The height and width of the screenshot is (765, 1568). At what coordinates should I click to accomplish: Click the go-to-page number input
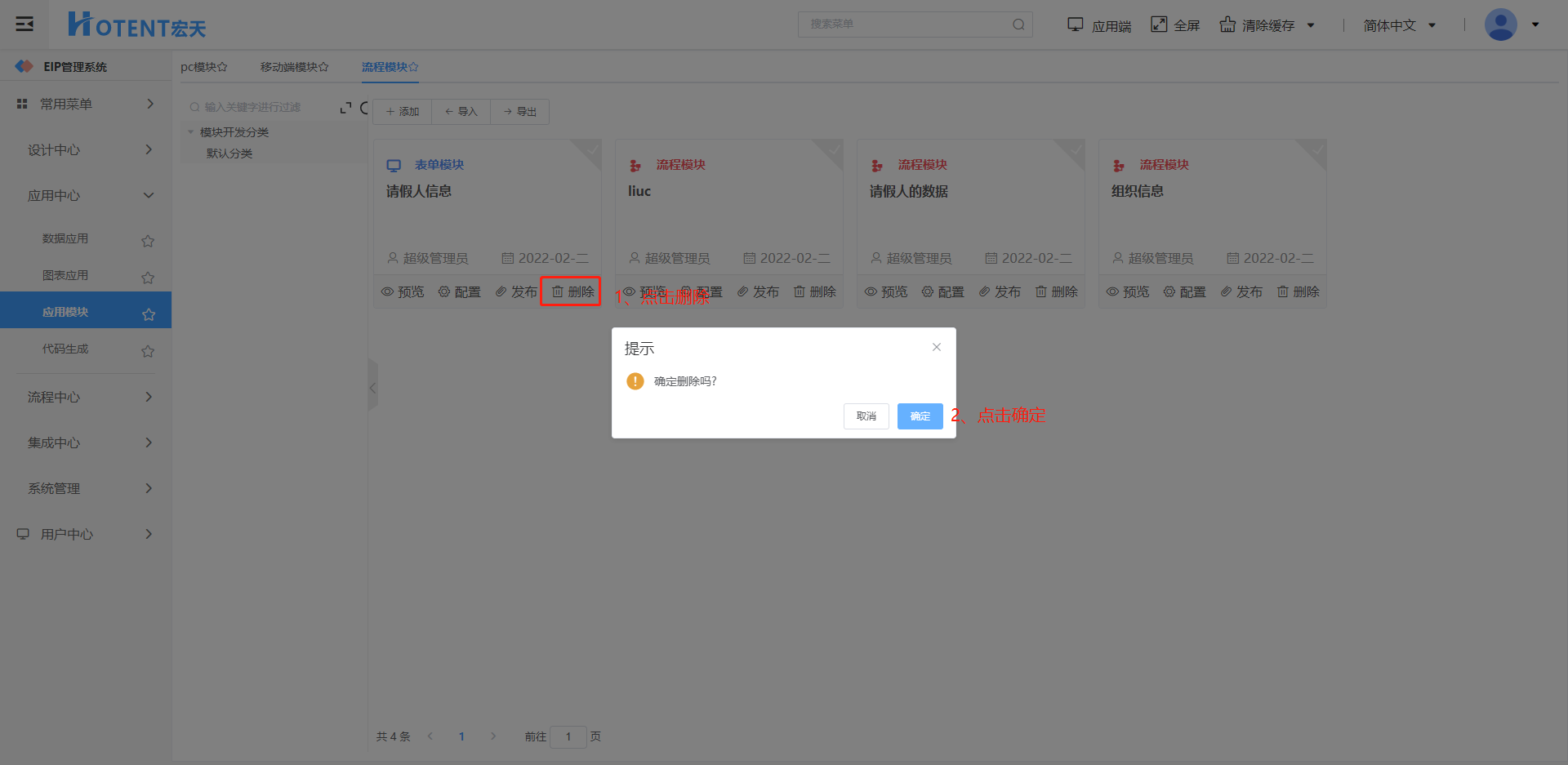[x=568, y=736]
